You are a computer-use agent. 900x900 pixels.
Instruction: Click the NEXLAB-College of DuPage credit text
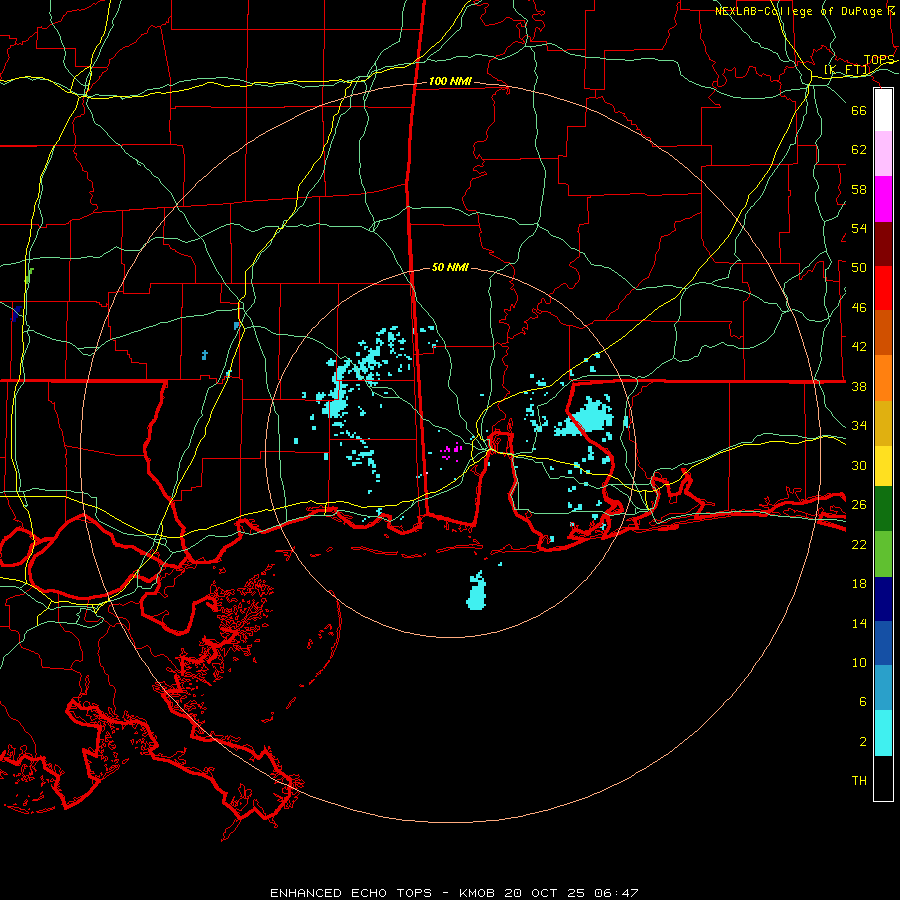[804, 11]
